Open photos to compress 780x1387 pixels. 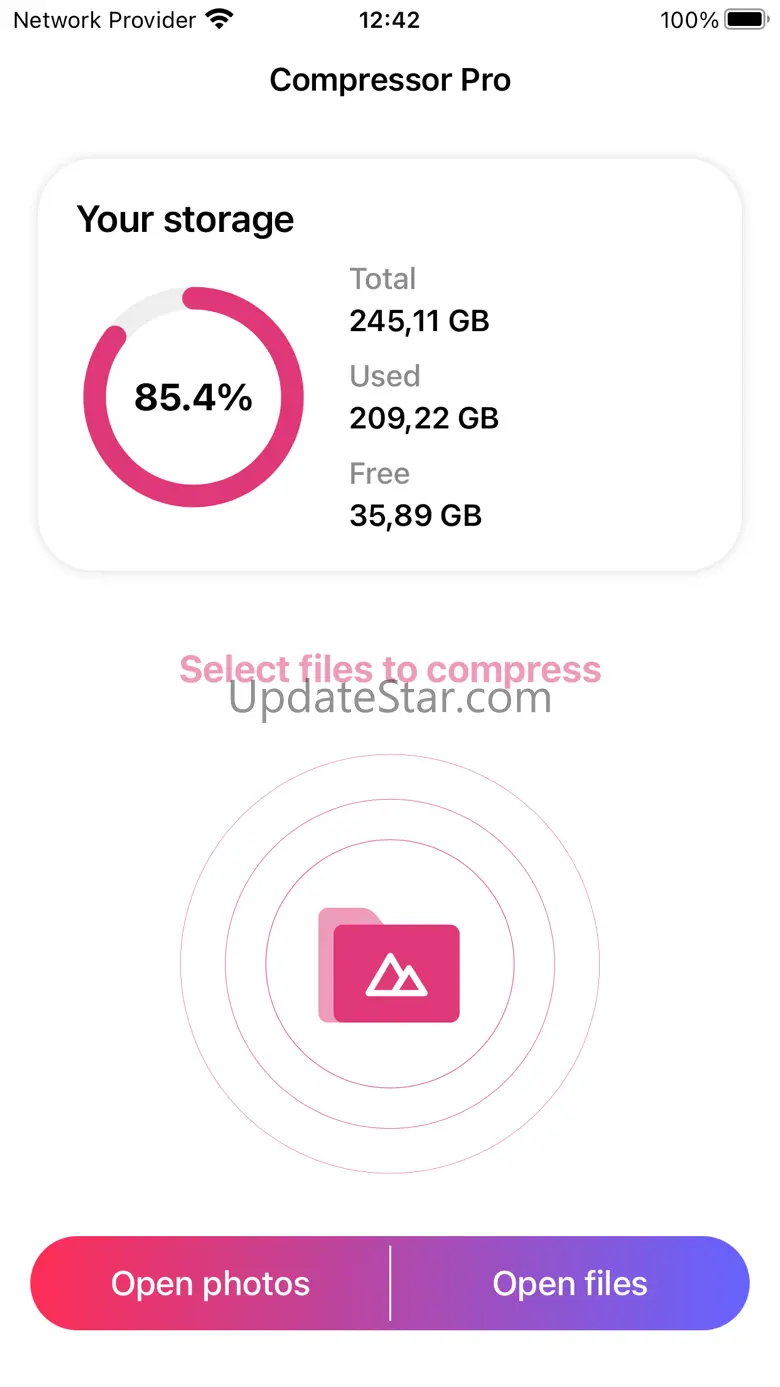[210, 1283]
